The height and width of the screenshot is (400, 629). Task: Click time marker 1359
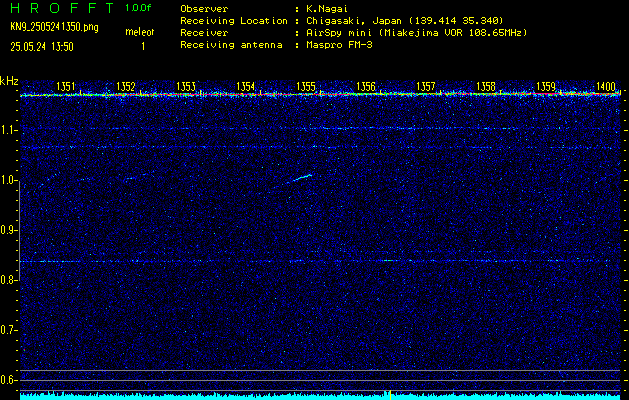point(546,87)
